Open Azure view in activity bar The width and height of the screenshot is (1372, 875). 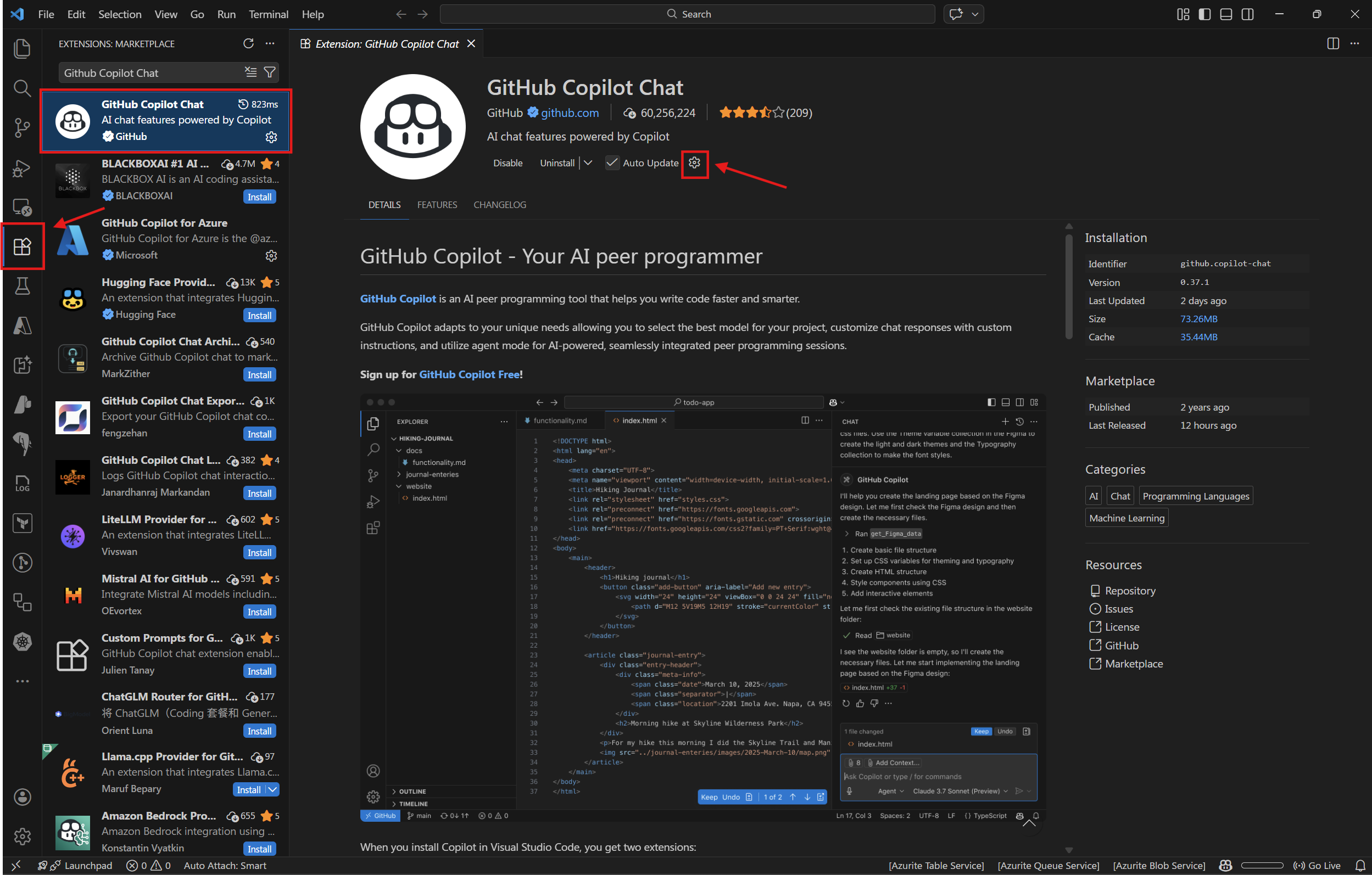tap(22, 326)
